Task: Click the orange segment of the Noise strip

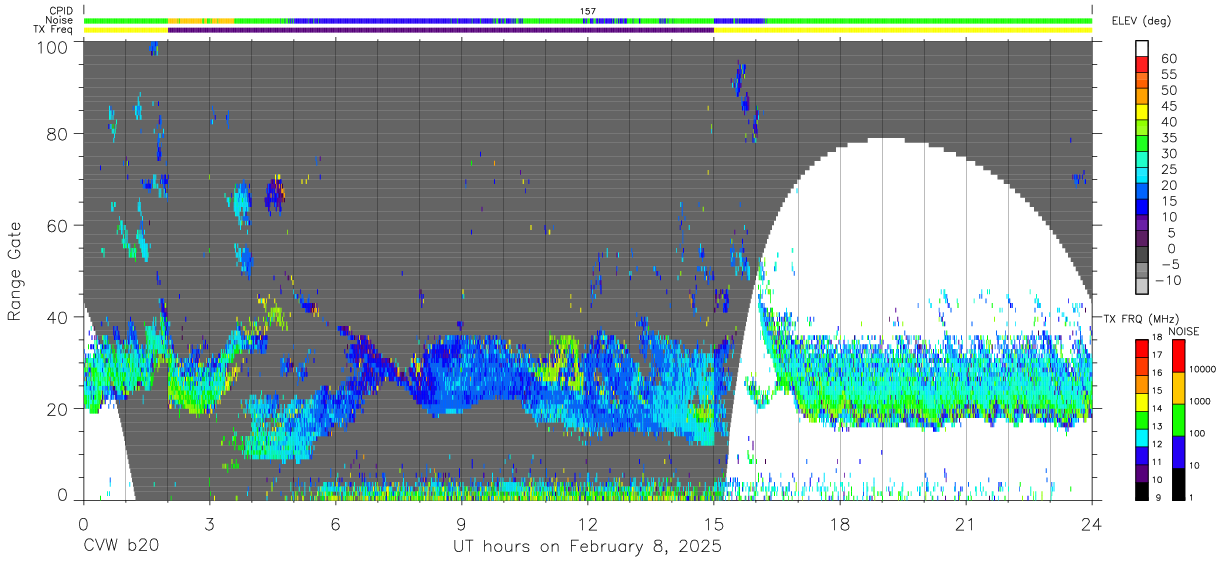Action: coord(201,20)
